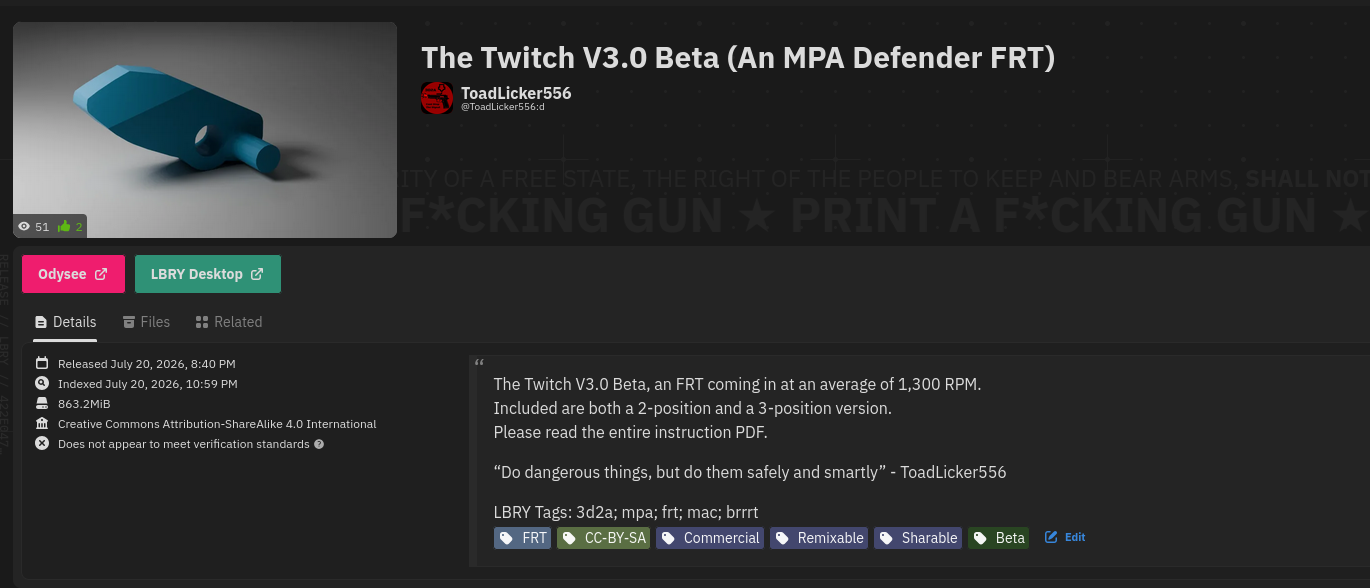Image resolution: width=1370 pixels, height=588 pixels.
Task: Click the calendar icon next to Released date
Action: pos(42,364)
